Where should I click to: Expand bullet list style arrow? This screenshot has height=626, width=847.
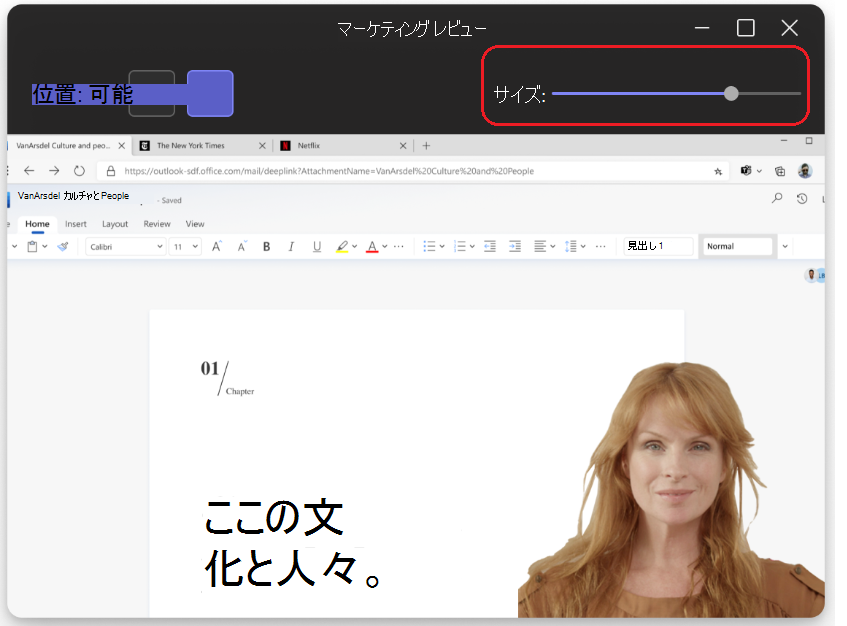pyautogui.click(x=442, y=246)
